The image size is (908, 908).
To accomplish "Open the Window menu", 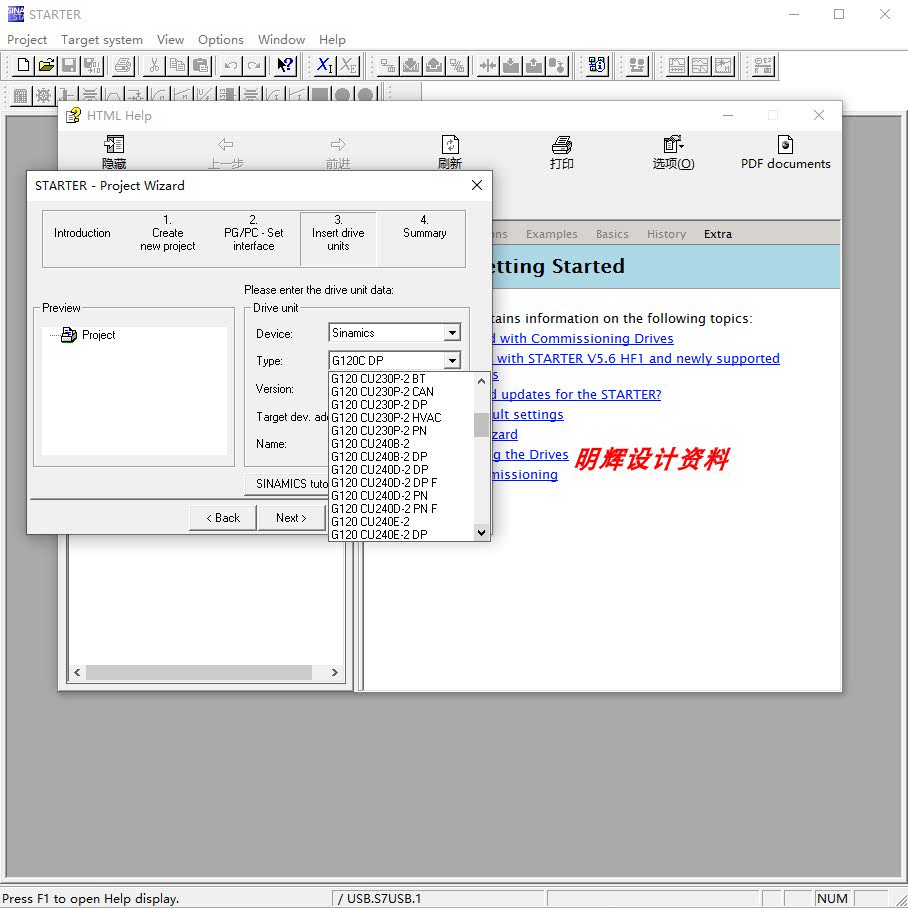I will (x=281, y=39).
